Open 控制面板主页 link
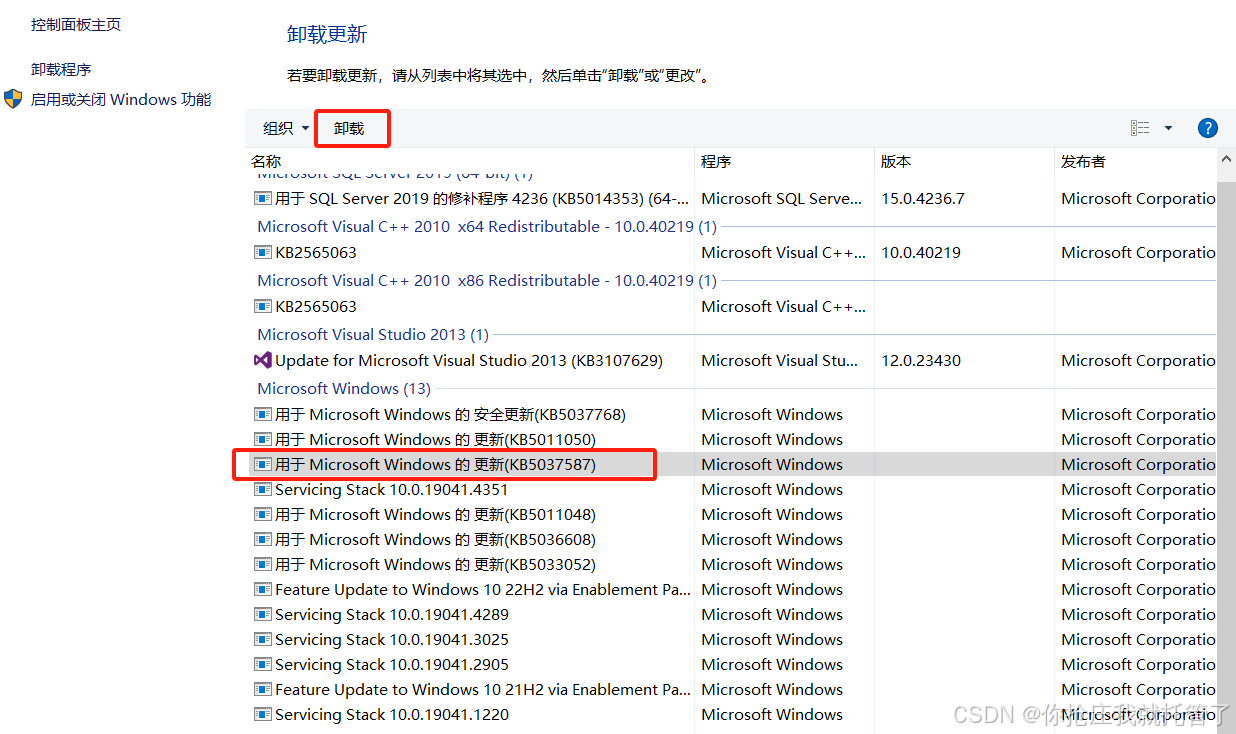1236x734 pixels. click(x=76, y=24)
